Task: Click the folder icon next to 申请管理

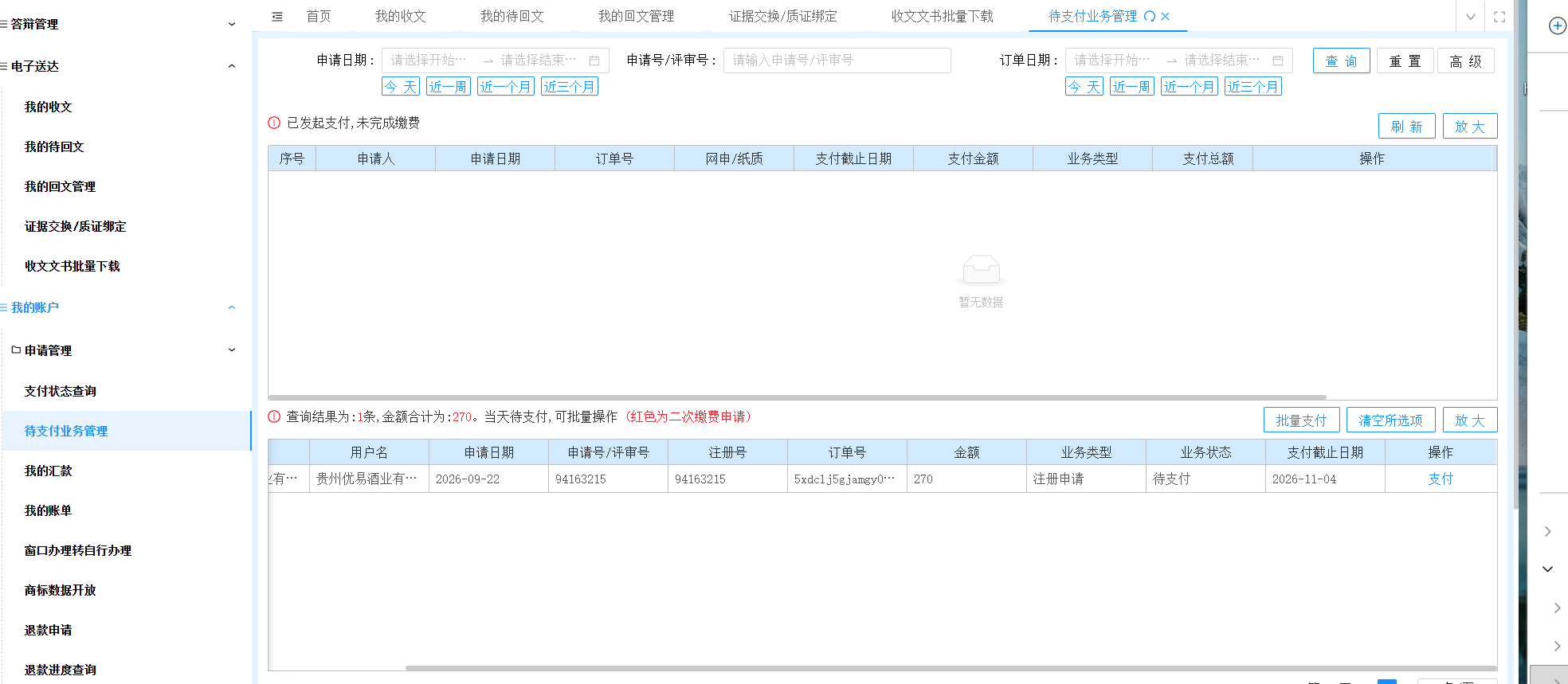Action: click(16, 350)
